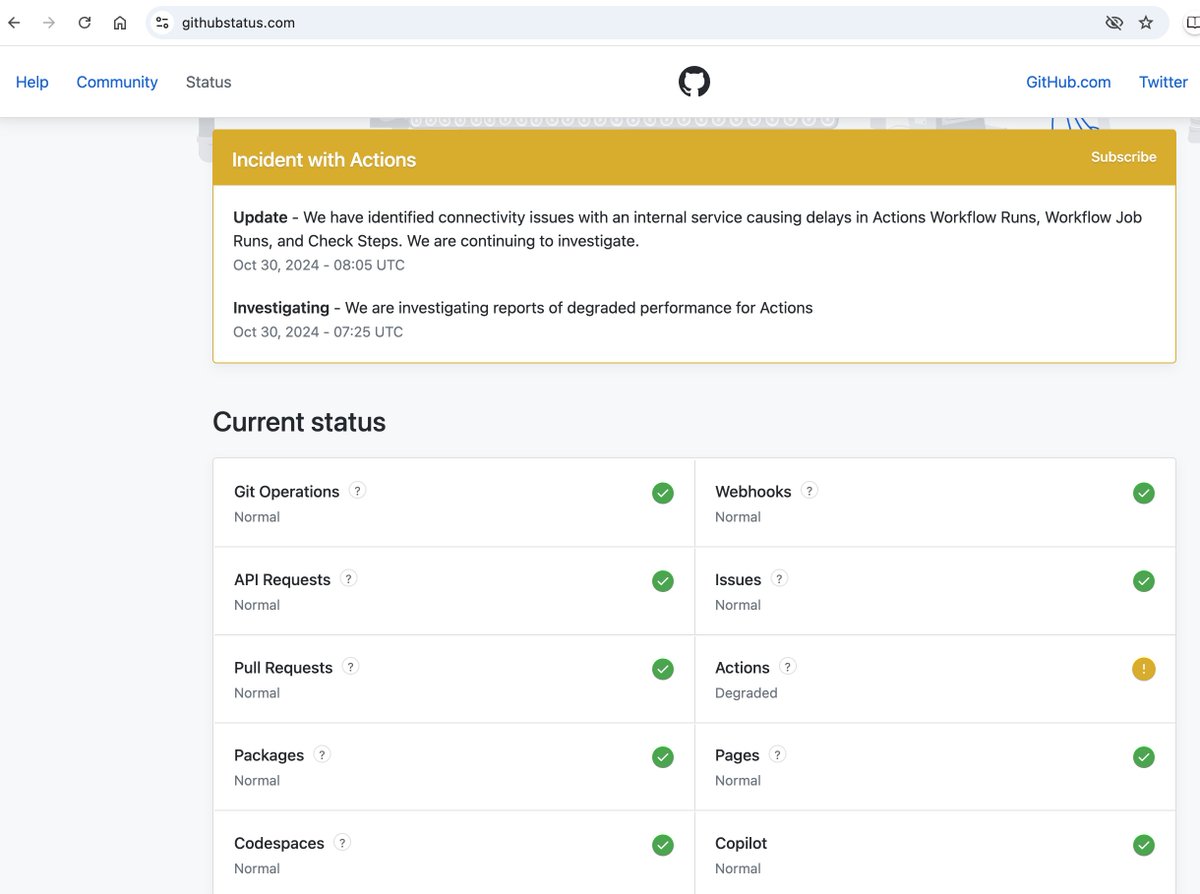Viewport: 1200px width, 894px height.
Task: Click the Current status heading
Action: 299,422
